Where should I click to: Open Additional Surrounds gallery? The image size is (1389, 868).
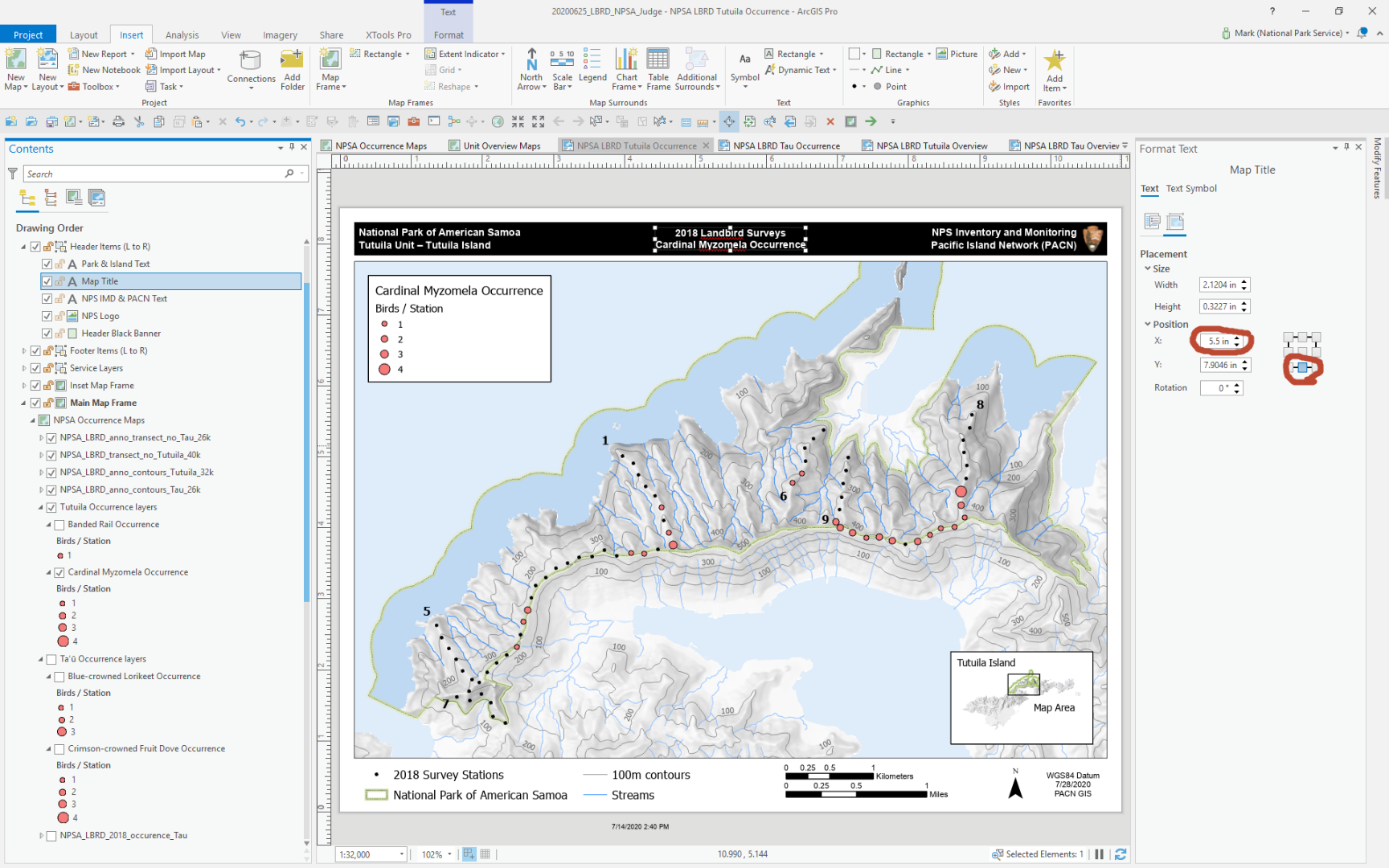pos(696,69)
